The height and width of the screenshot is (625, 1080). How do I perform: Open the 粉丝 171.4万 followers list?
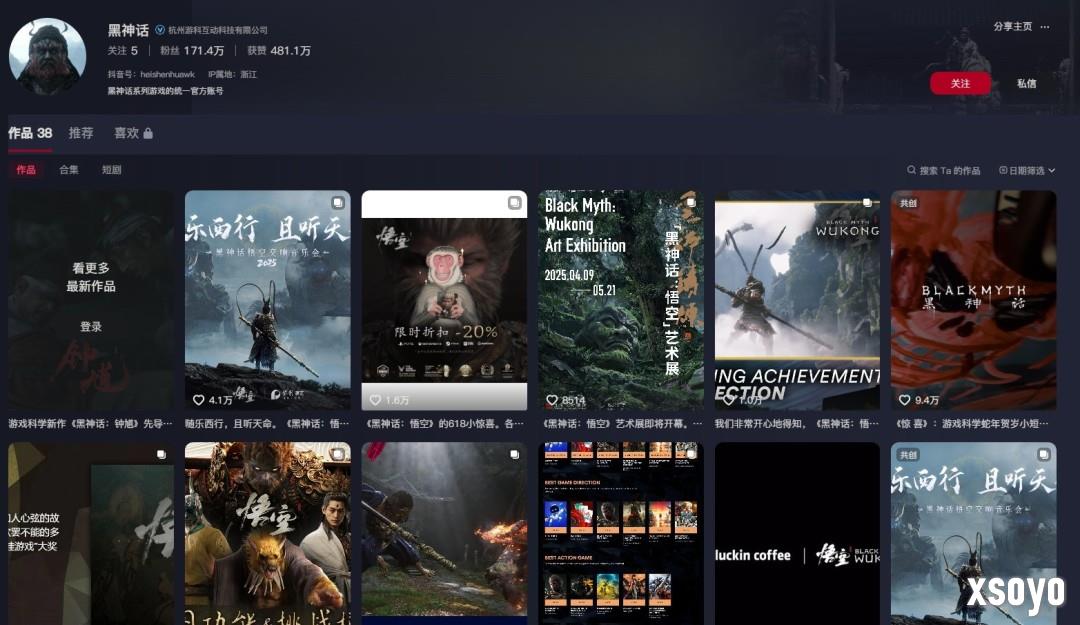click(192, 50)
